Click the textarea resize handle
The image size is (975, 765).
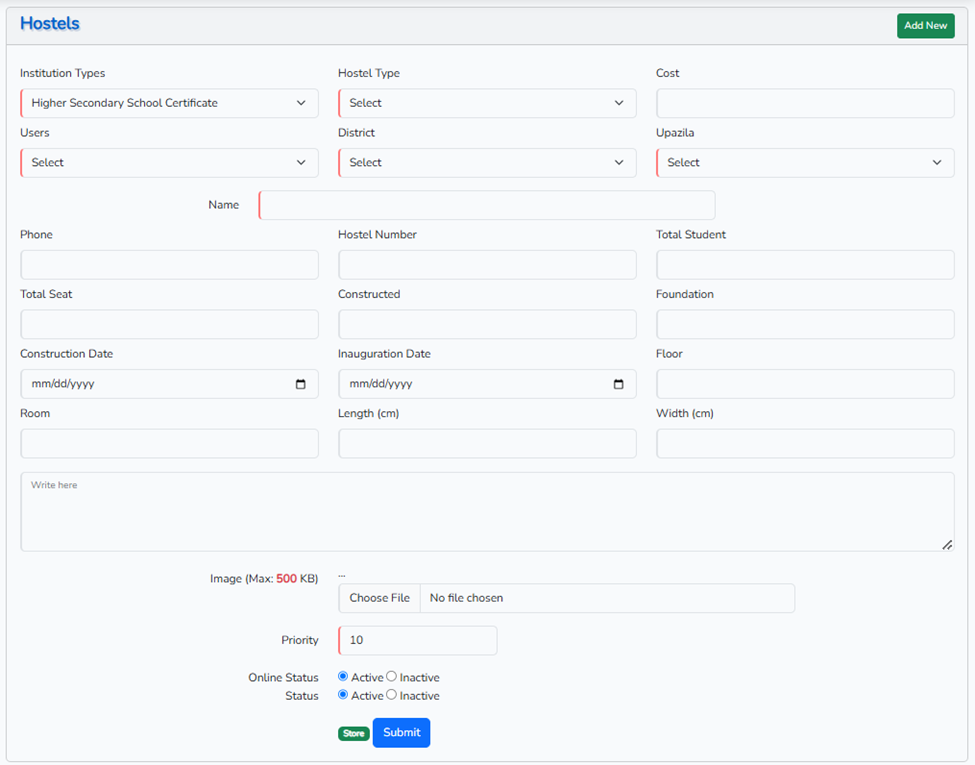point(946,544)
